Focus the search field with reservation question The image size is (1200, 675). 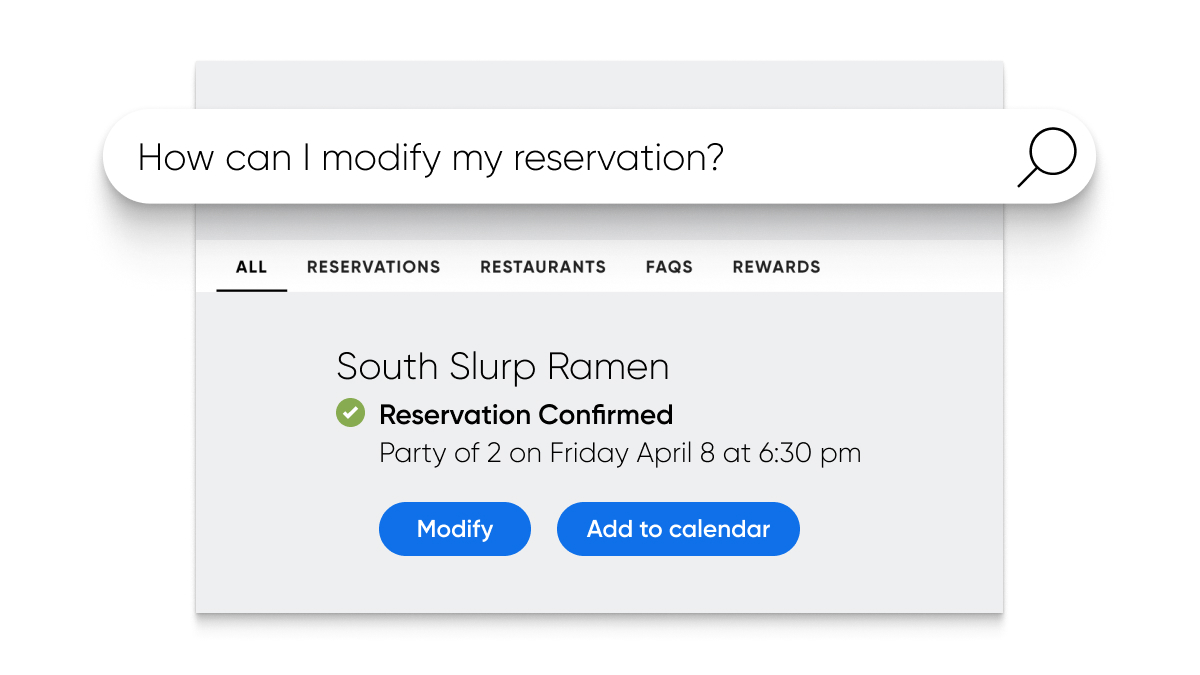tap(599, 157)
